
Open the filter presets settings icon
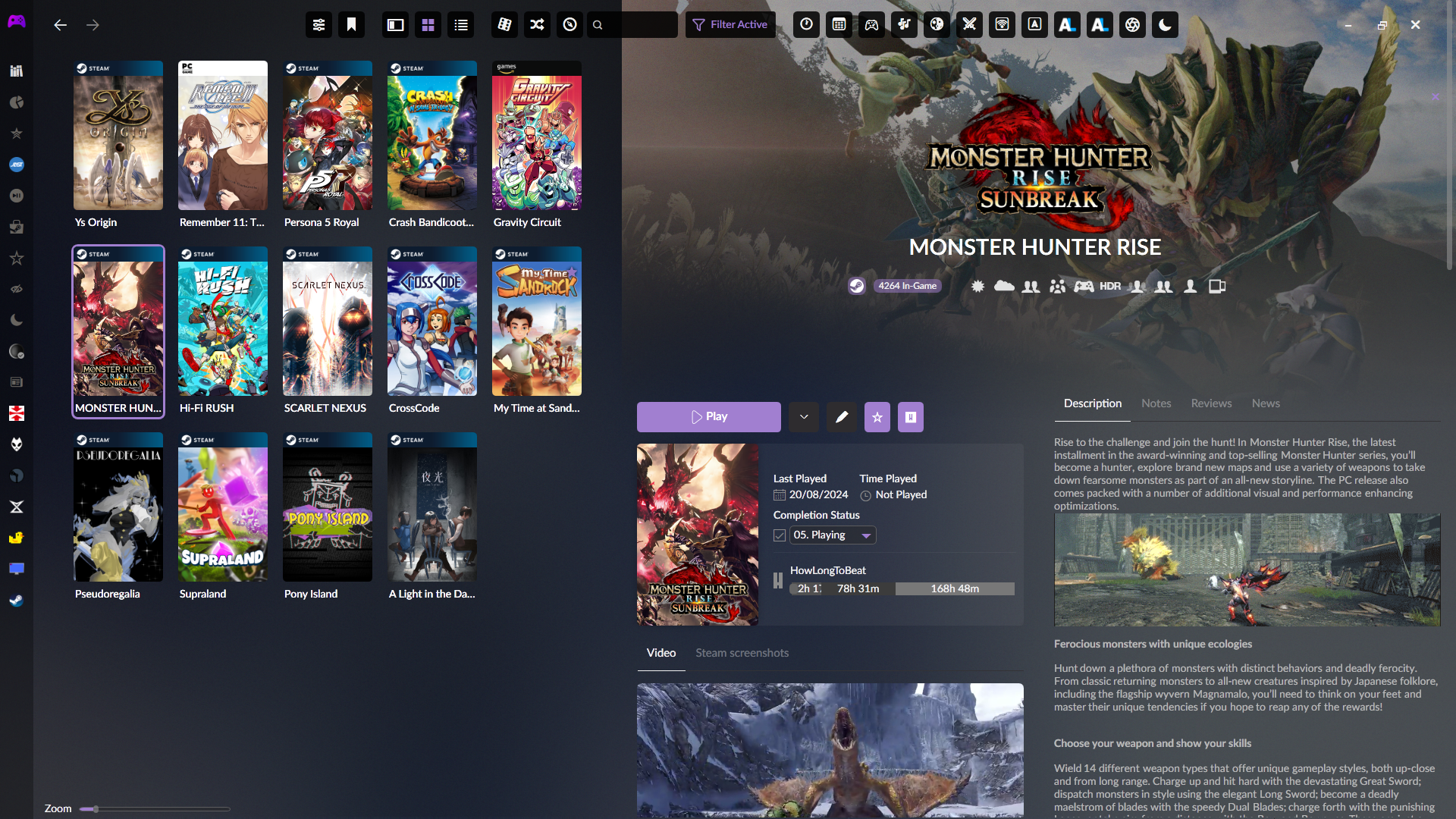(x=318, y=25)
